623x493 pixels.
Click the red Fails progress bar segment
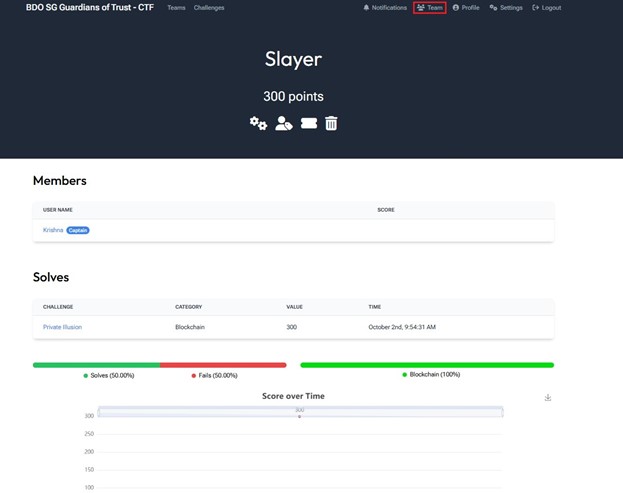(x=223, y=365)
